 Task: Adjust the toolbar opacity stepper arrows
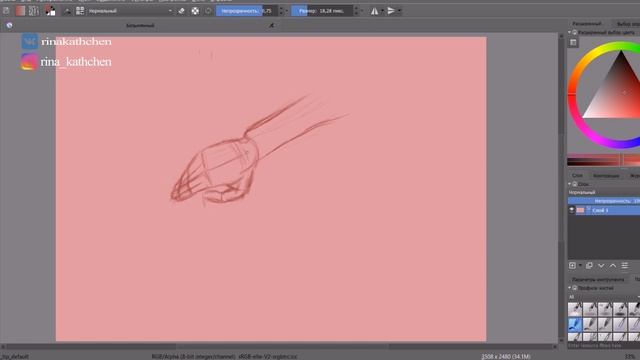281,11
